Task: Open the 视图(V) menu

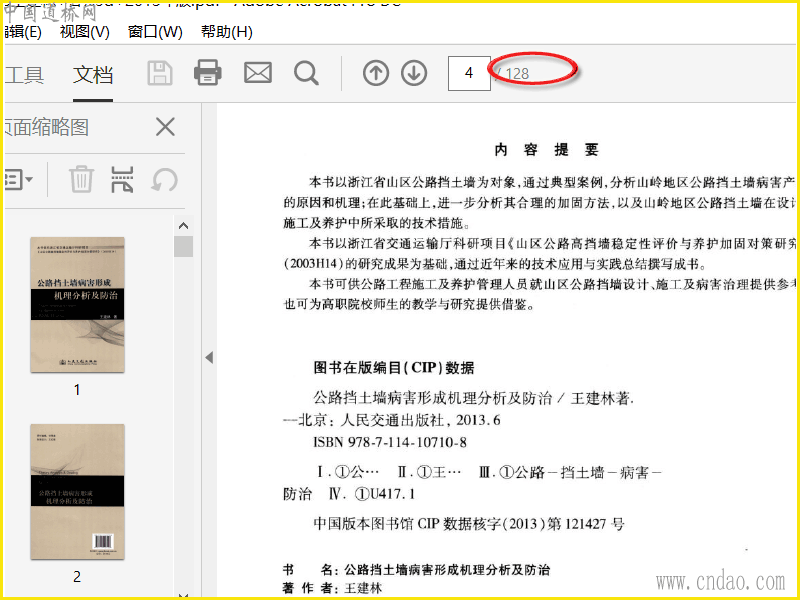Action: click(x=85, y=32)
